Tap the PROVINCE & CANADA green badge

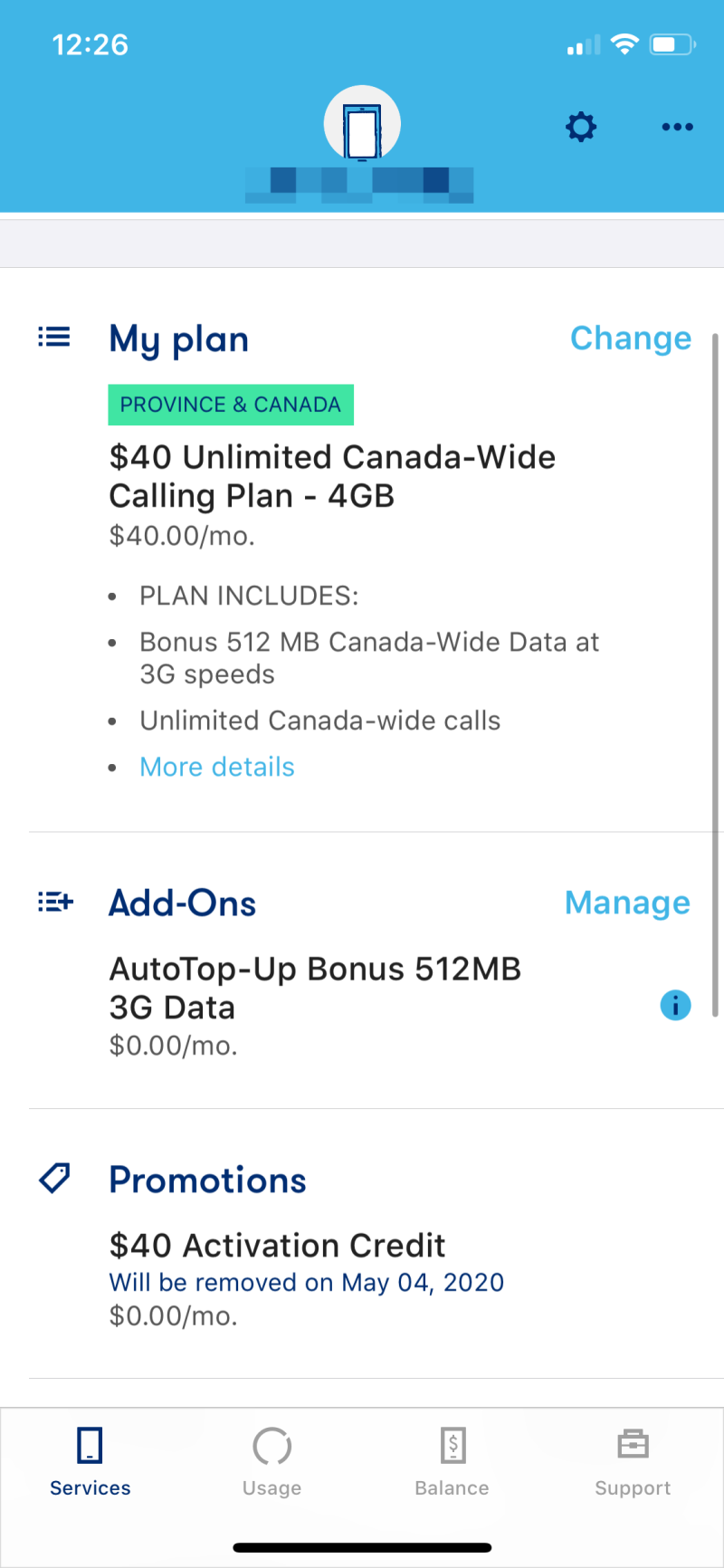(231, 405)
